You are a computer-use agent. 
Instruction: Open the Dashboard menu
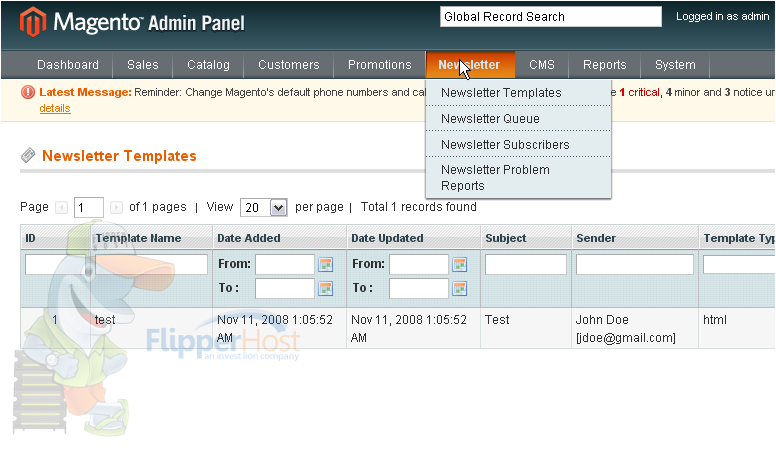(68, 65)
